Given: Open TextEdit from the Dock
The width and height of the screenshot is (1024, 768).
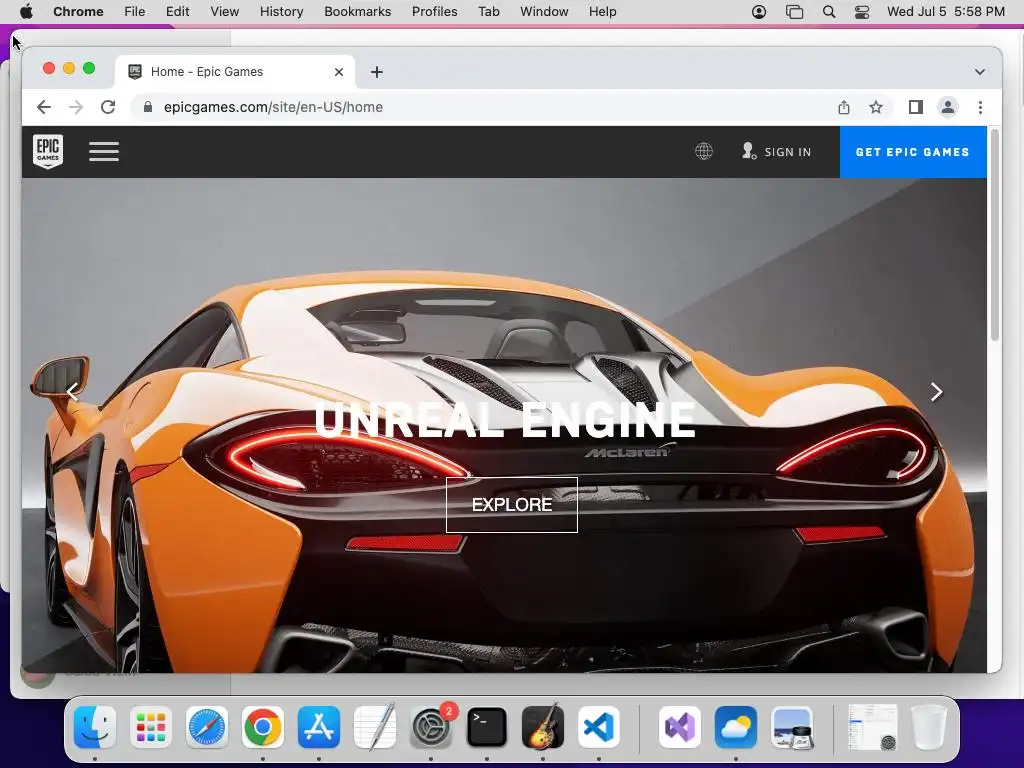Looking at the screenshot, I should click(375, 726).
